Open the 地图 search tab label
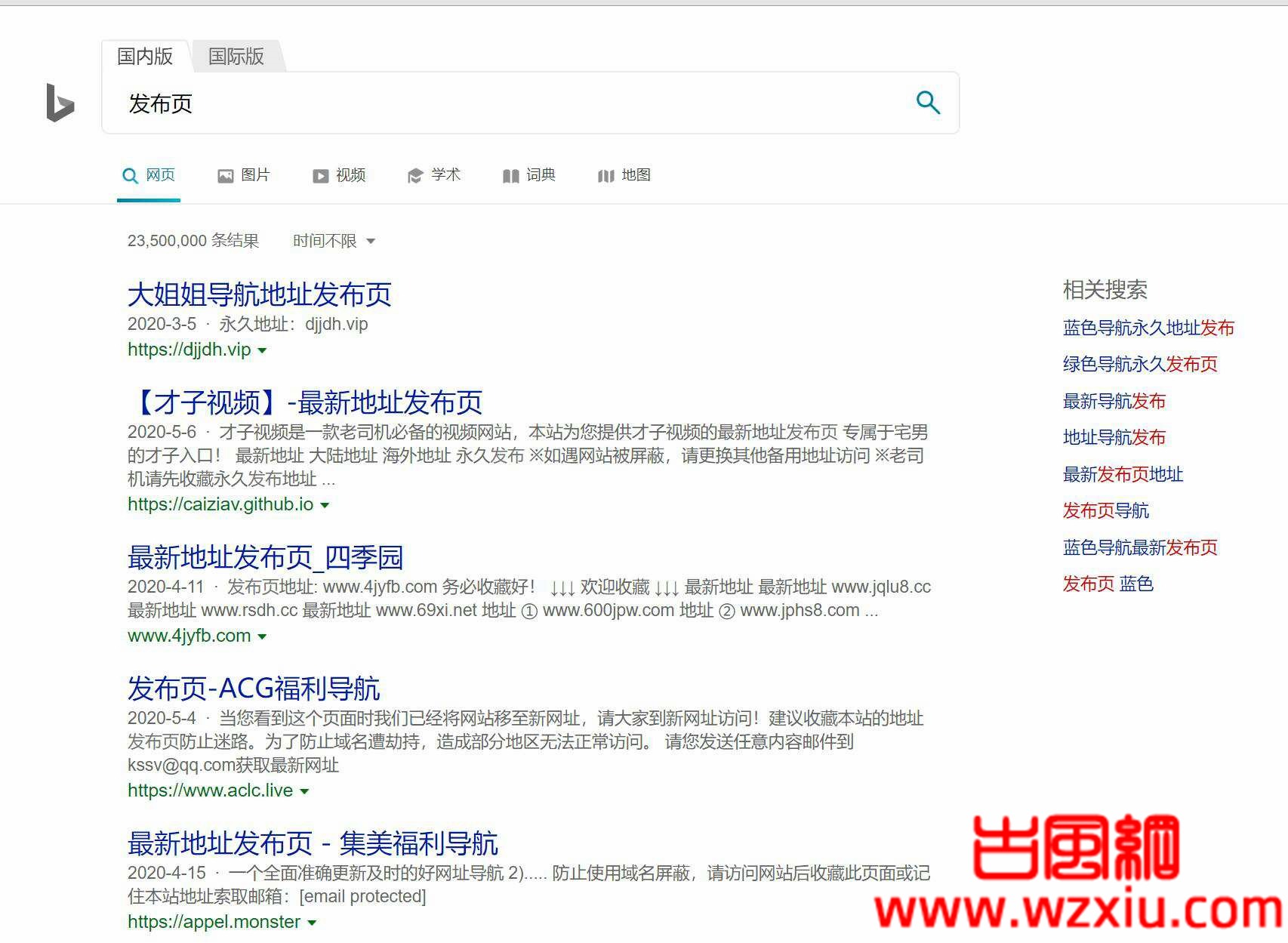 636,175
